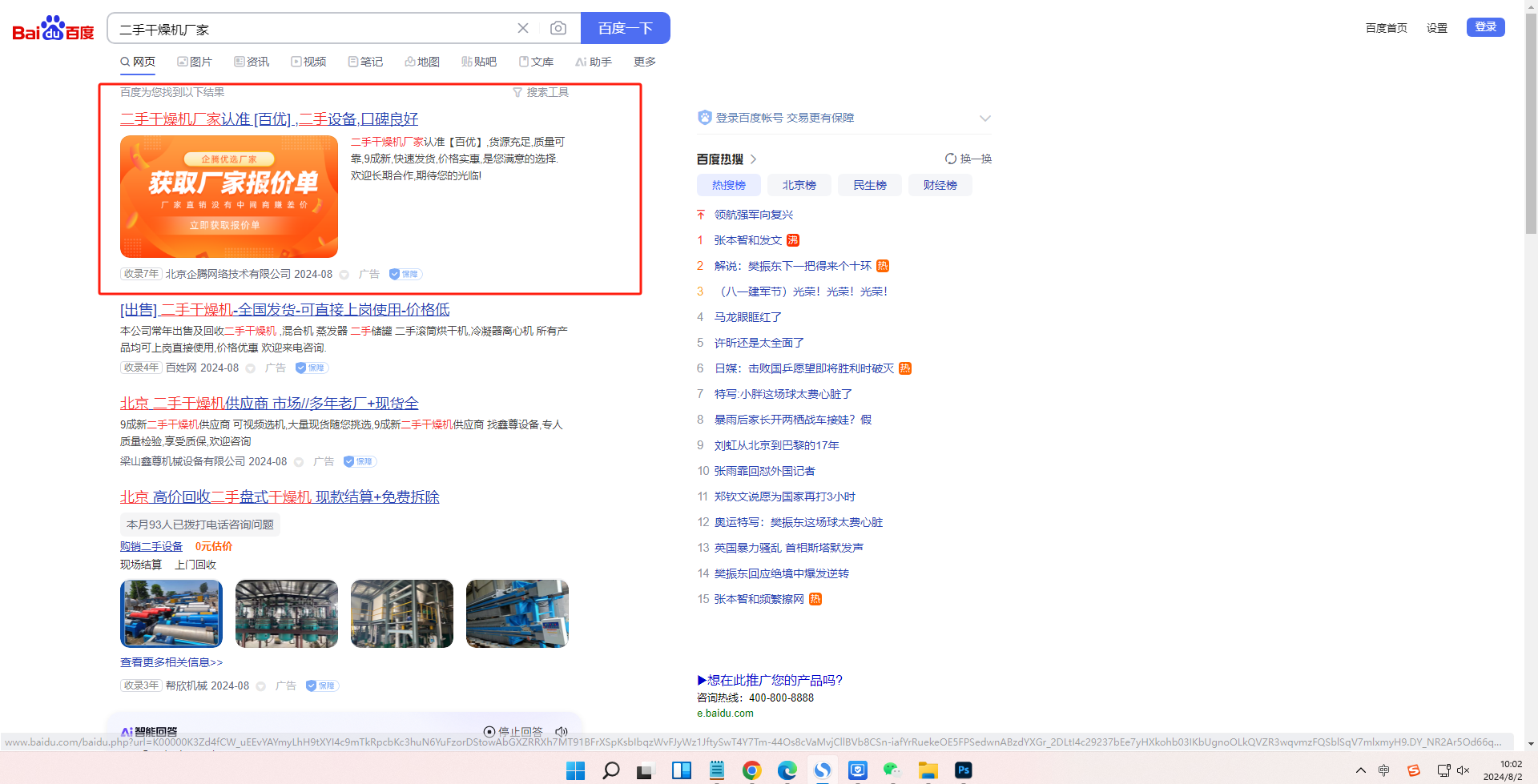Open the 更多 search categories menu

pos(644,62)
